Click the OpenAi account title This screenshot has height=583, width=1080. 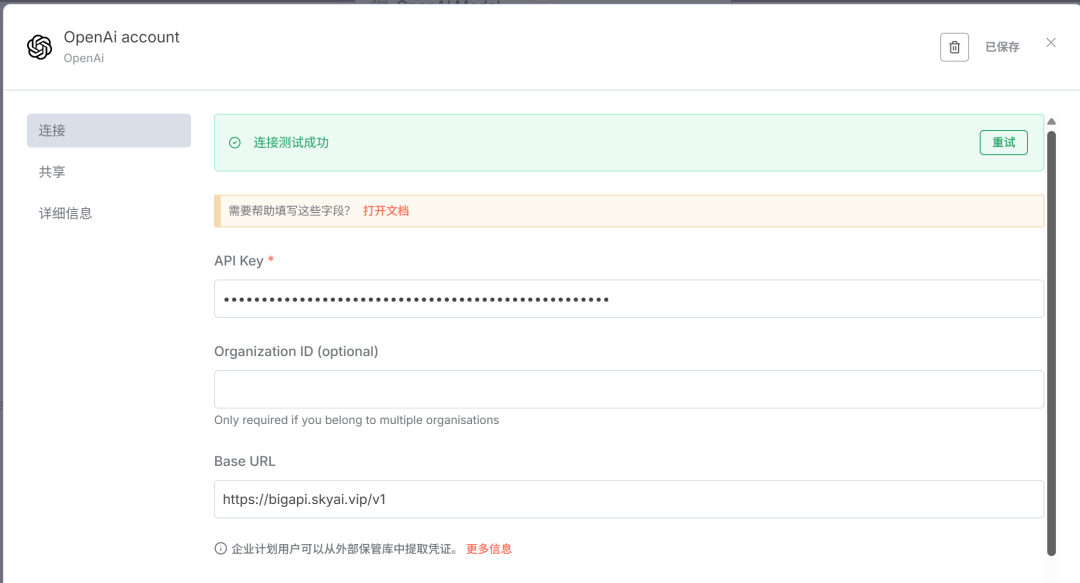pos(121,37)
